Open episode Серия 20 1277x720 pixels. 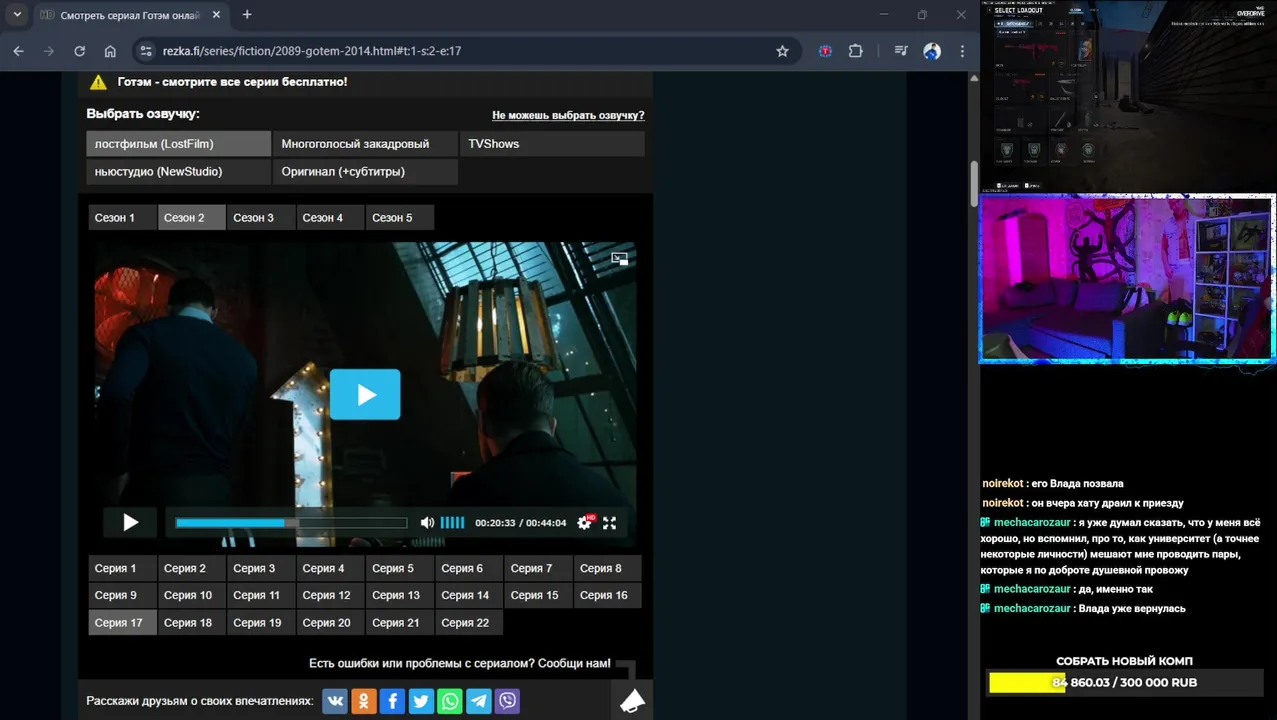point(330,623)
